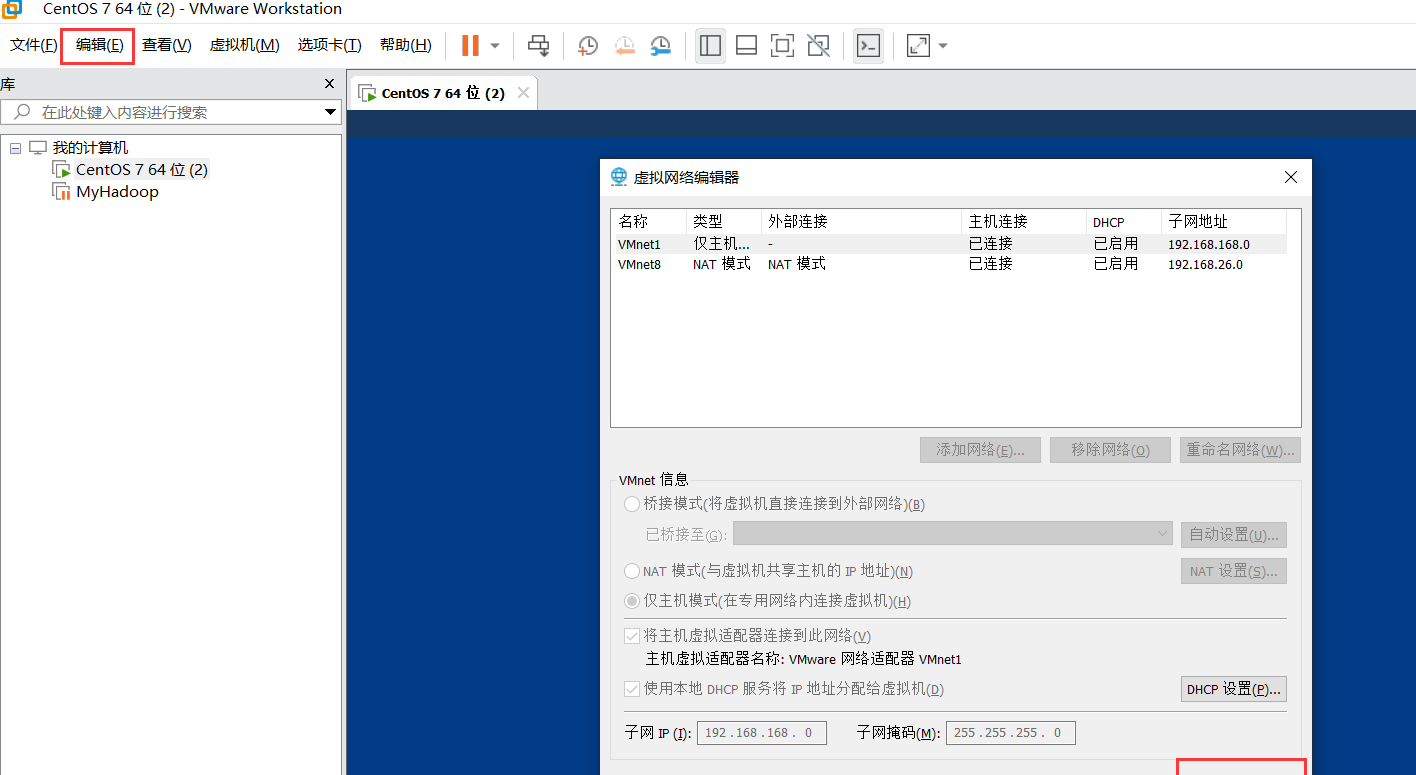Open the power options dropdown arrow
The image size is (1416, 775).
point(495,46)
